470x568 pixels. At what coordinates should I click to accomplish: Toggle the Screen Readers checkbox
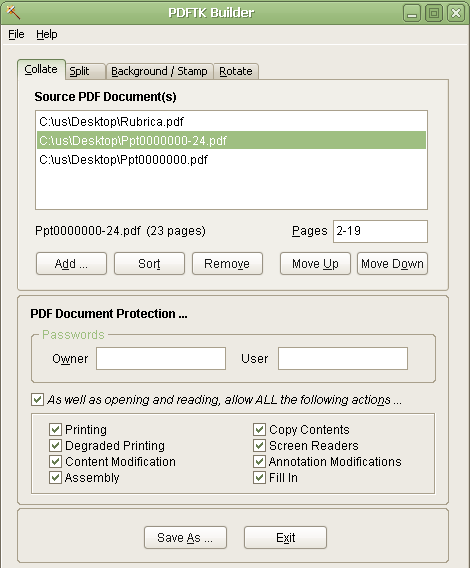[259, 446]
